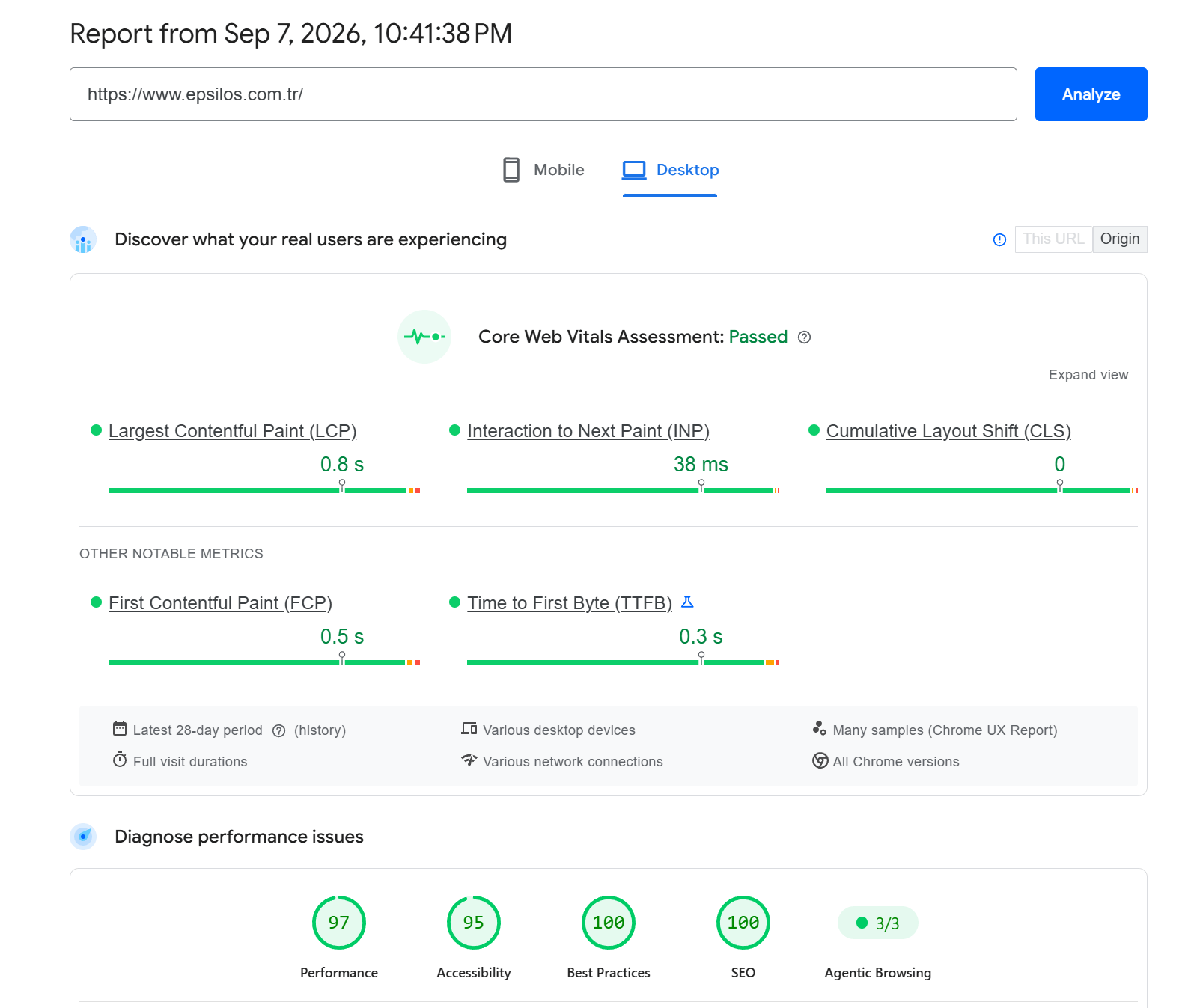Click the calendar icon by 28-day period
This screenshot has width=1191, height=1008.
point(120,728)
